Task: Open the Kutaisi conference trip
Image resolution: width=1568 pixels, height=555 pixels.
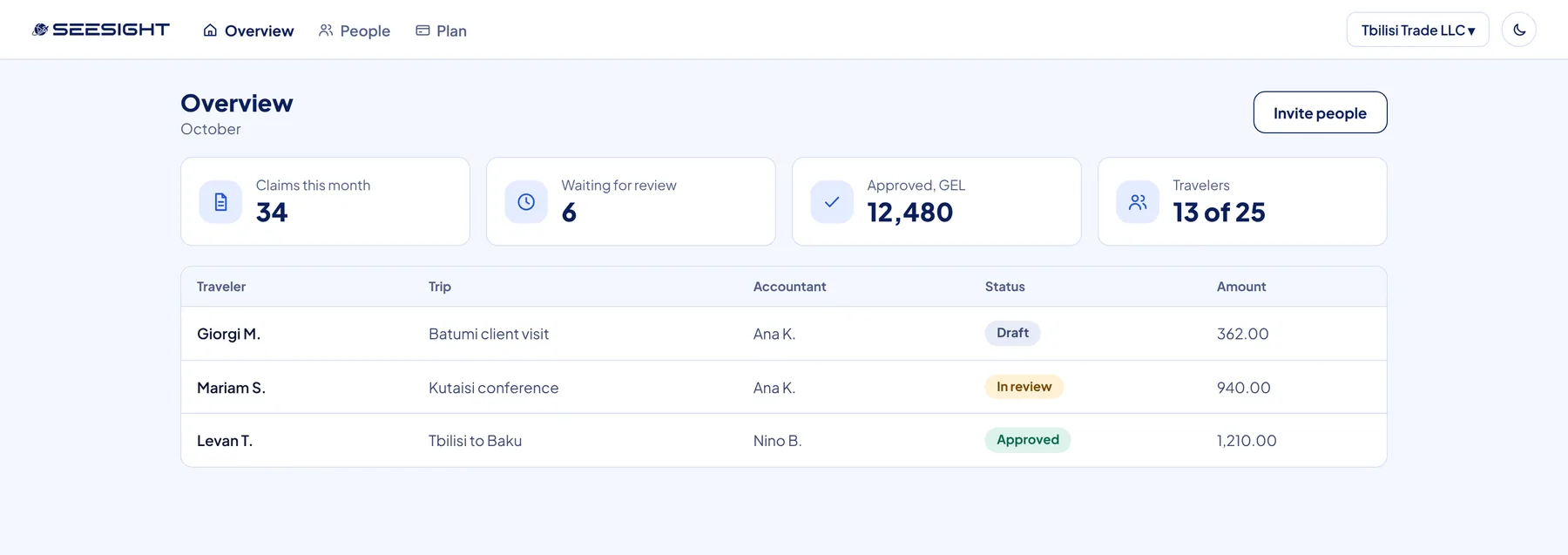Action: [493, 388]
